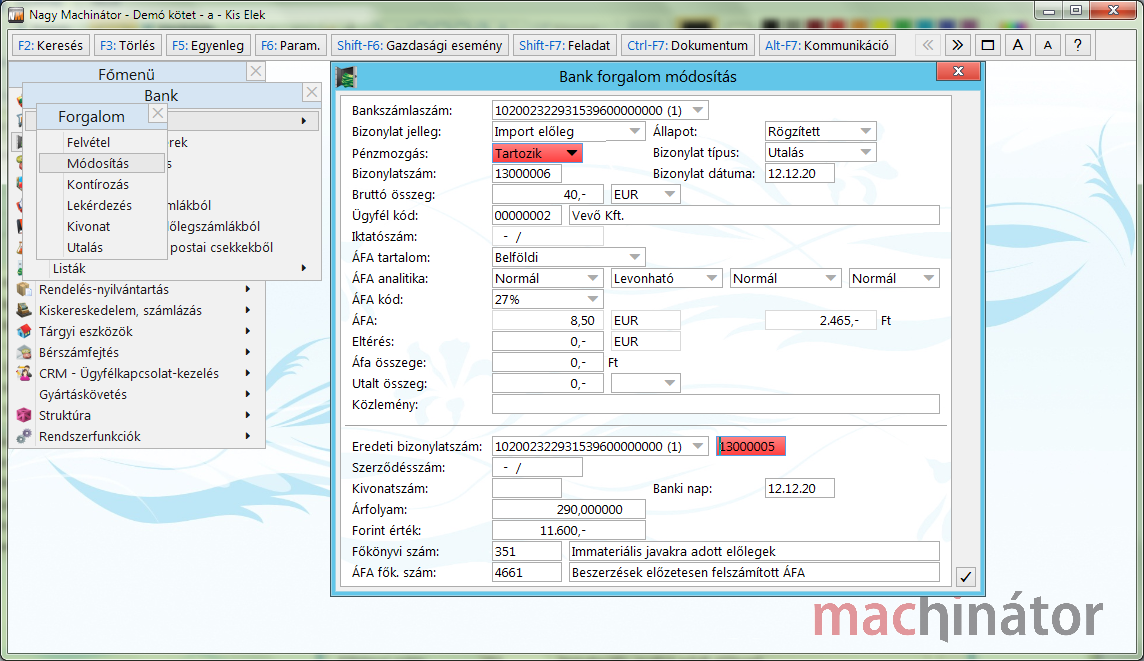Click the green icon in Bank forgalom title bar
Viewport: 1144px width, 661px height.
(x=346, y=77)
